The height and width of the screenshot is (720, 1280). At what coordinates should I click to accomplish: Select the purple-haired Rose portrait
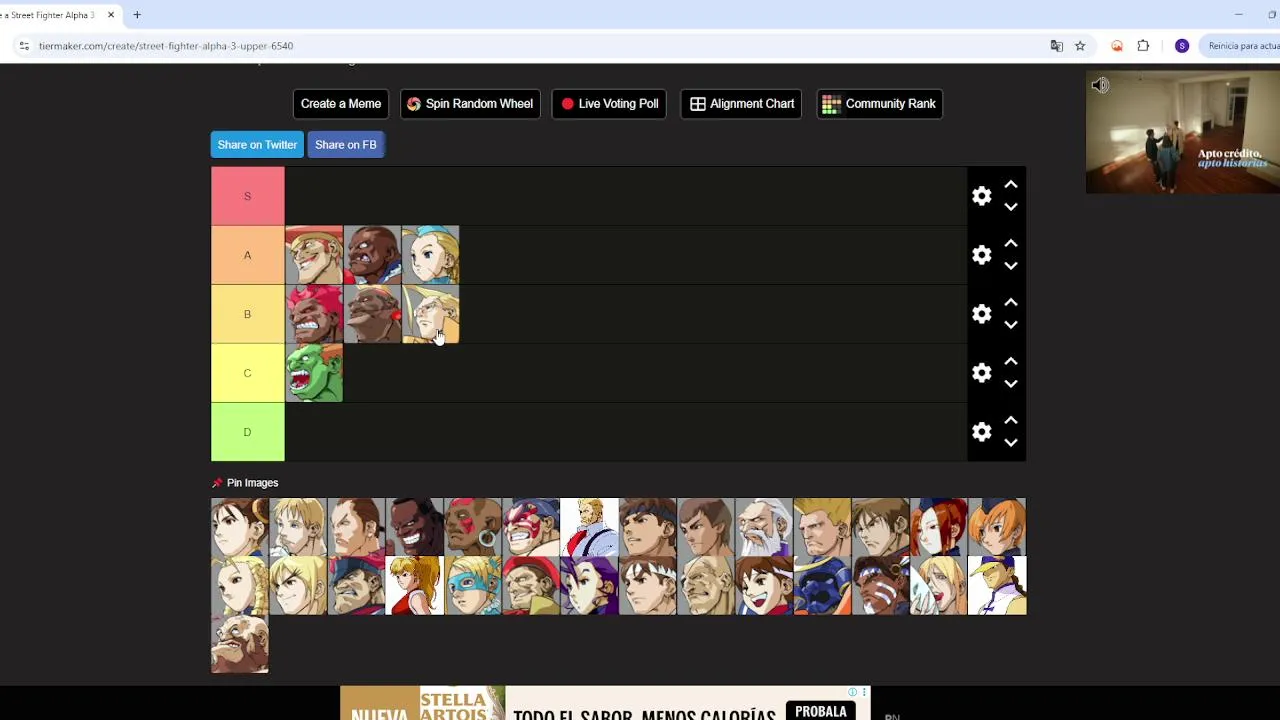coord(589,585)
